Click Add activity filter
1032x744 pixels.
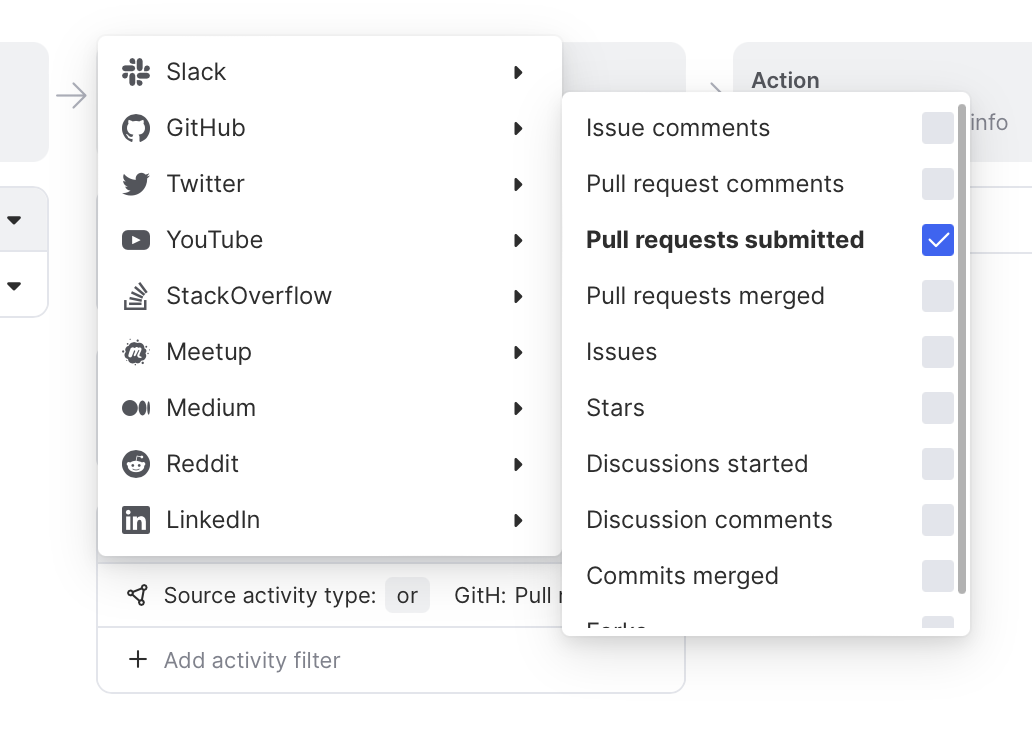pos(251,660)
